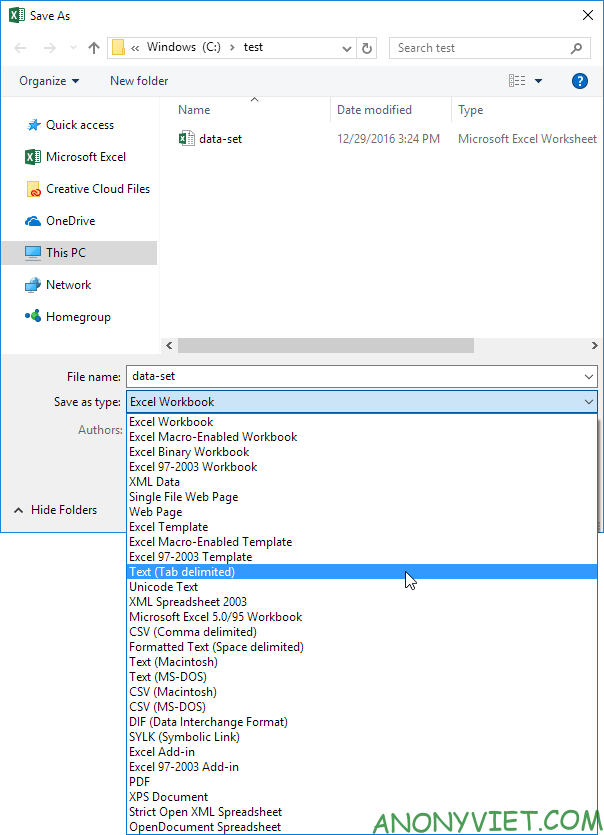
Task: Choose CSV (Comma delimited) file type
Action: [x=193, y=632]
